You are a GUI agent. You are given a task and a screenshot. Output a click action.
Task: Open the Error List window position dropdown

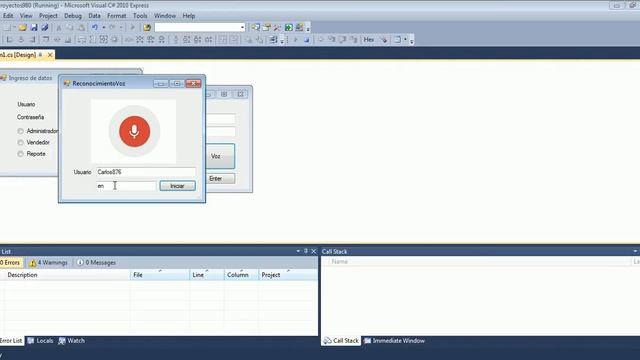[x=298, y=251]
